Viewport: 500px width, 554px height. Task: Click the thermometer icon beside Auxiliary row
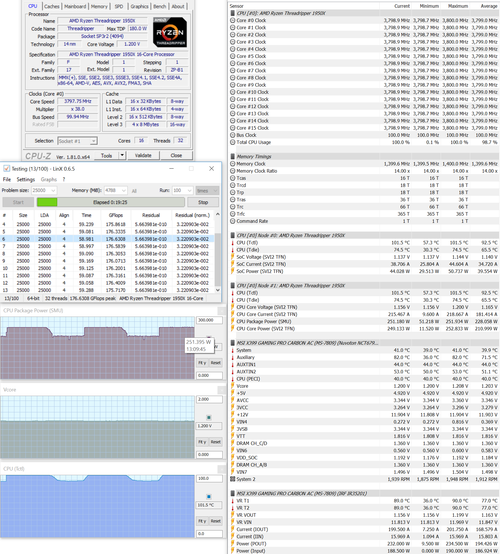click(x=233, y=357)
